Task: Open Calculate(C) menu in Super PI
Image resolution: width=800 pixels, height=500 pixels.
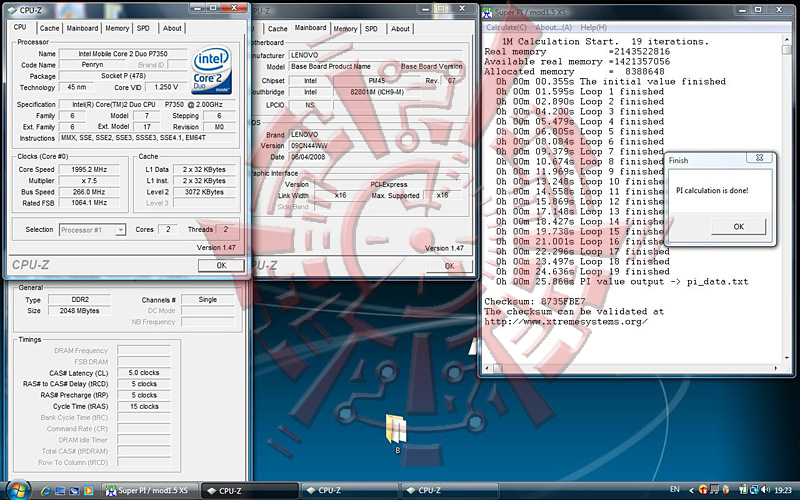Action: (x=506, y=28)
